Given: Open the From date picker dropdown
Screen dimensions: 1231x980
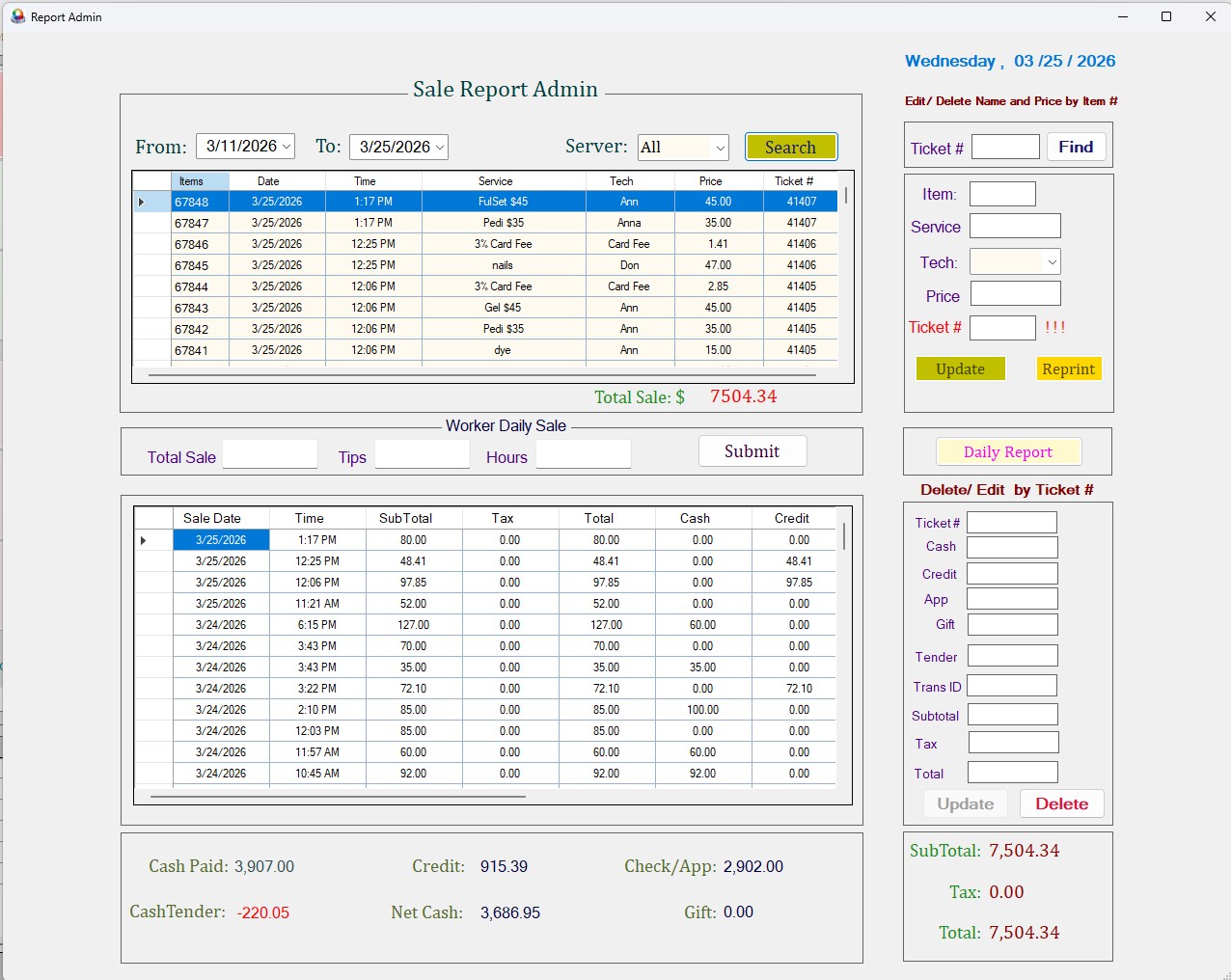Looking at the screenshot, I should 285,146.
